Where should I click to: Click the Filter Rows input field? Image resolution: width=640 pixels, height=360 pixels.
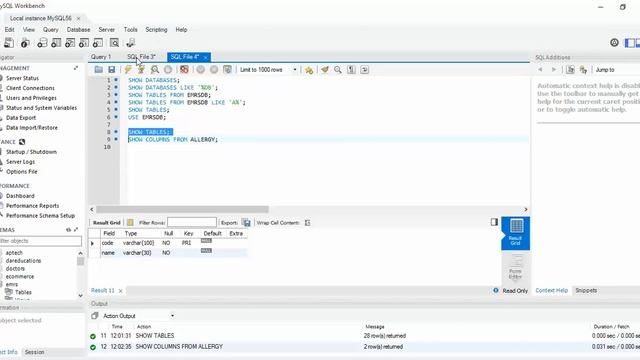coord(192,222)
